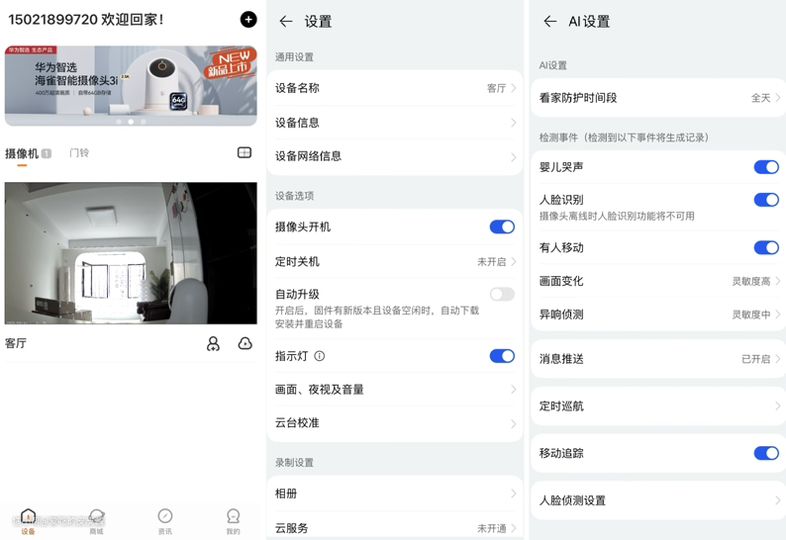The height and width of the screenshot is (540, 786).
Task: Open 异响侦测 sensitivity setting
Action: 658,315
